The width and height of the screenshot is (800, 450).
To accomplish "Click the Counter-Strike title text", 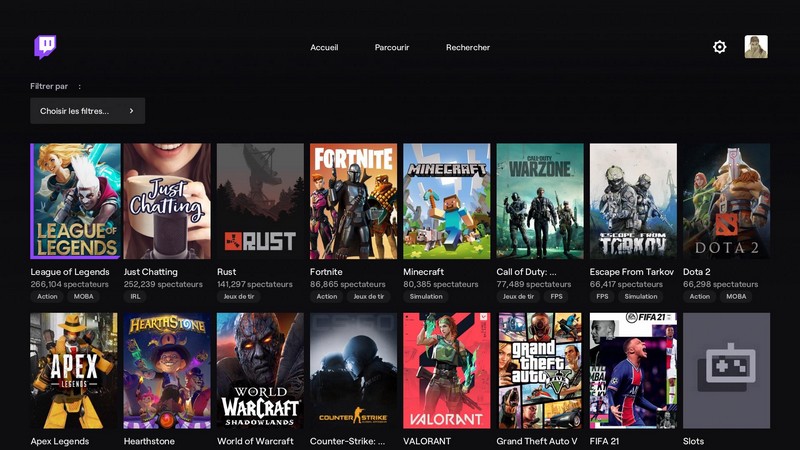I will [347, 441].
